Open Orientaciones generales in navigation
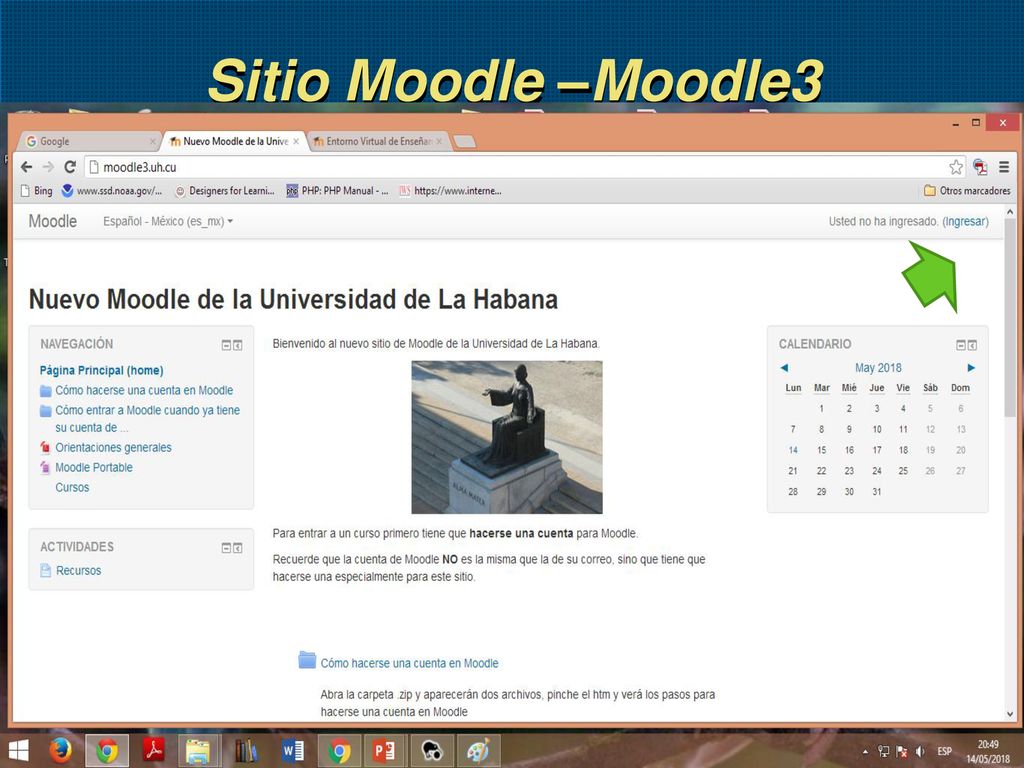 [x=113, y=447]
